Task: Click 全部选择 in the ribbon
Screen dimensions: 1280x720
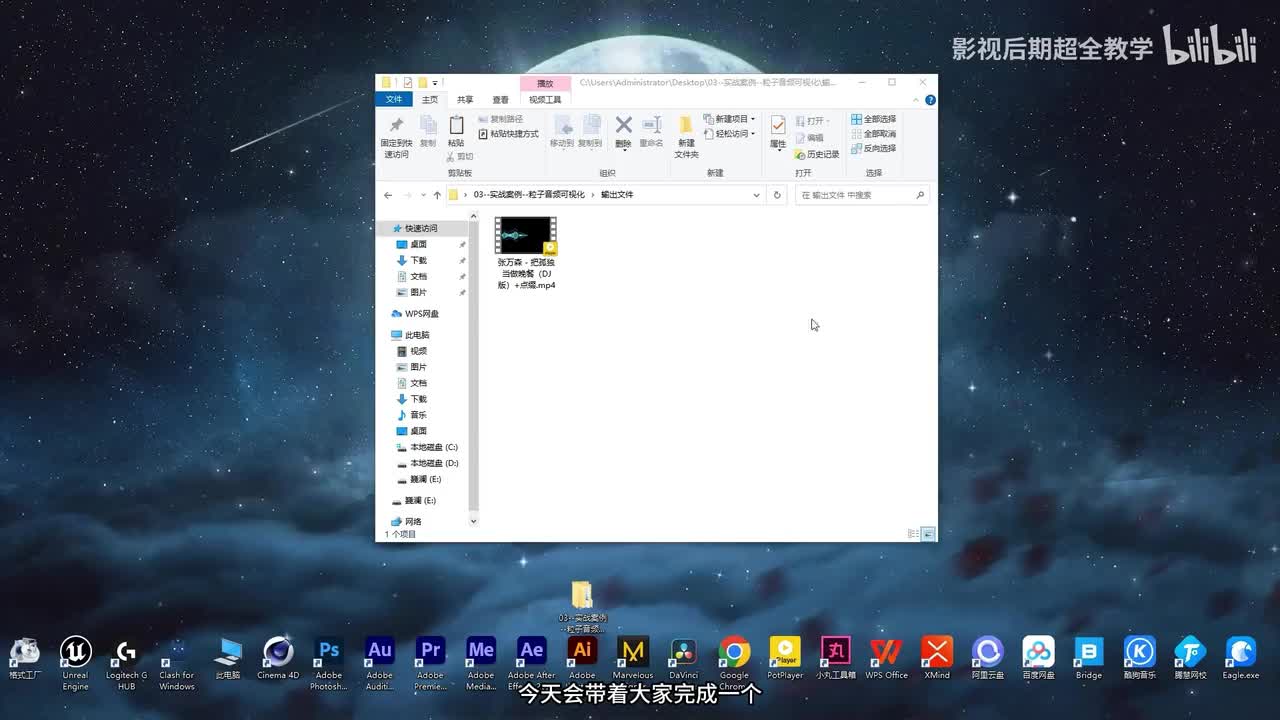Action: click(873, 119)
